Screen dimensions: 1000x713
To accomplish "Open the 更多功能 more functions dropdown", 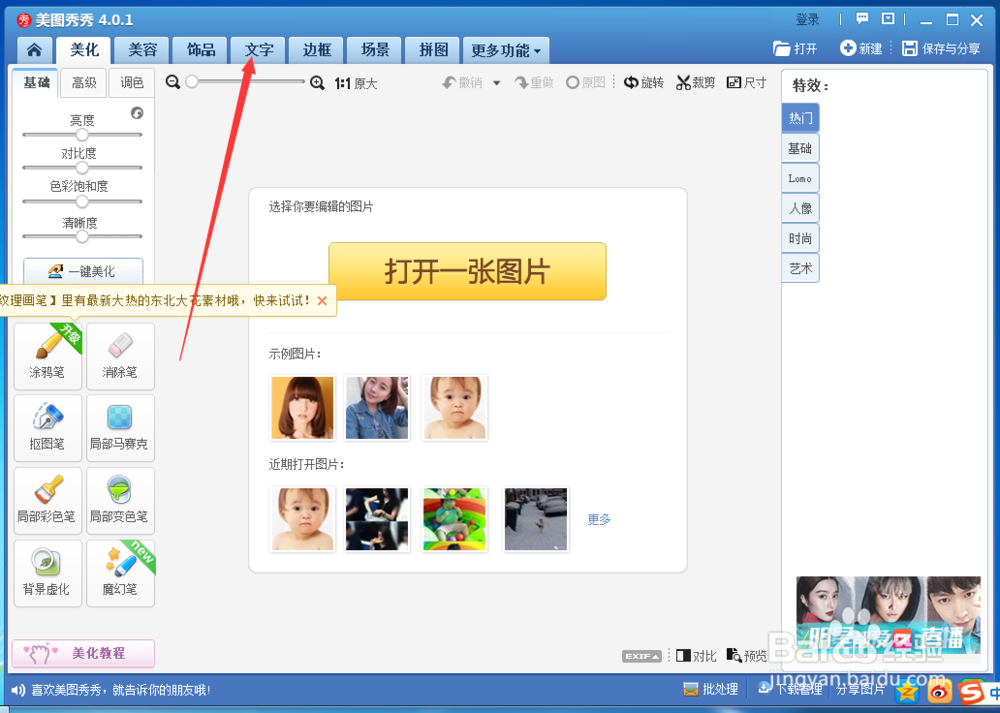I will [x=500, y=49].
